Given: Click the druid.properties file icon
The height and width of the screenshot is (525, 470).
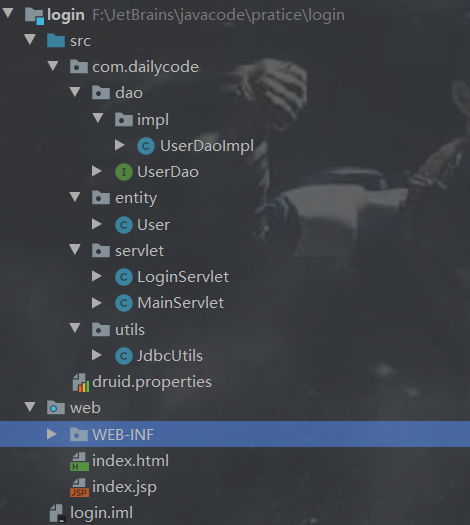Looking at the screenshot, I should coord(80,382).
